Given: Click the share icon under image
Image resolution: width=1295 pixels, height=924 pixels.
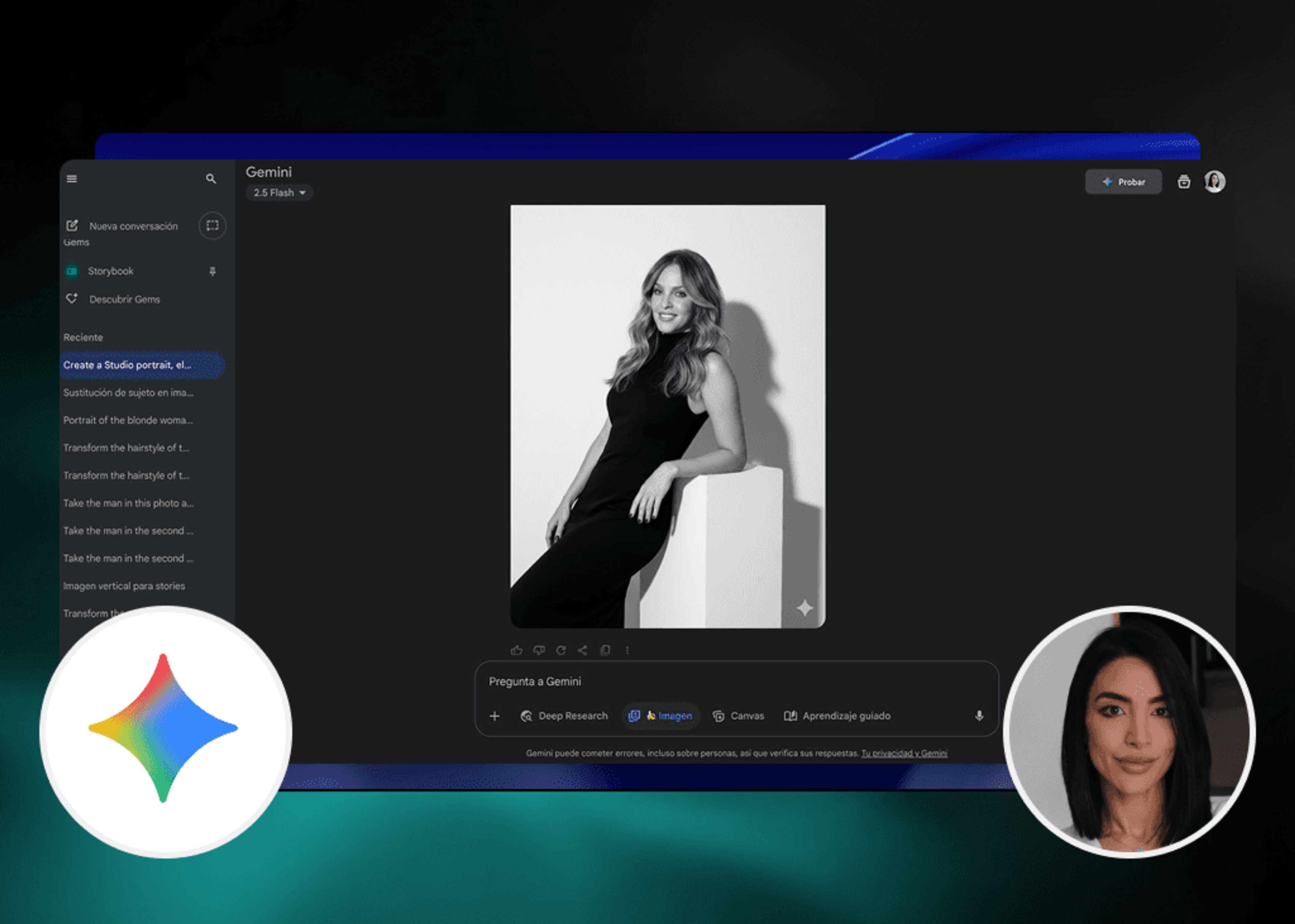Looking at the screenshot, I should point(582,650).
